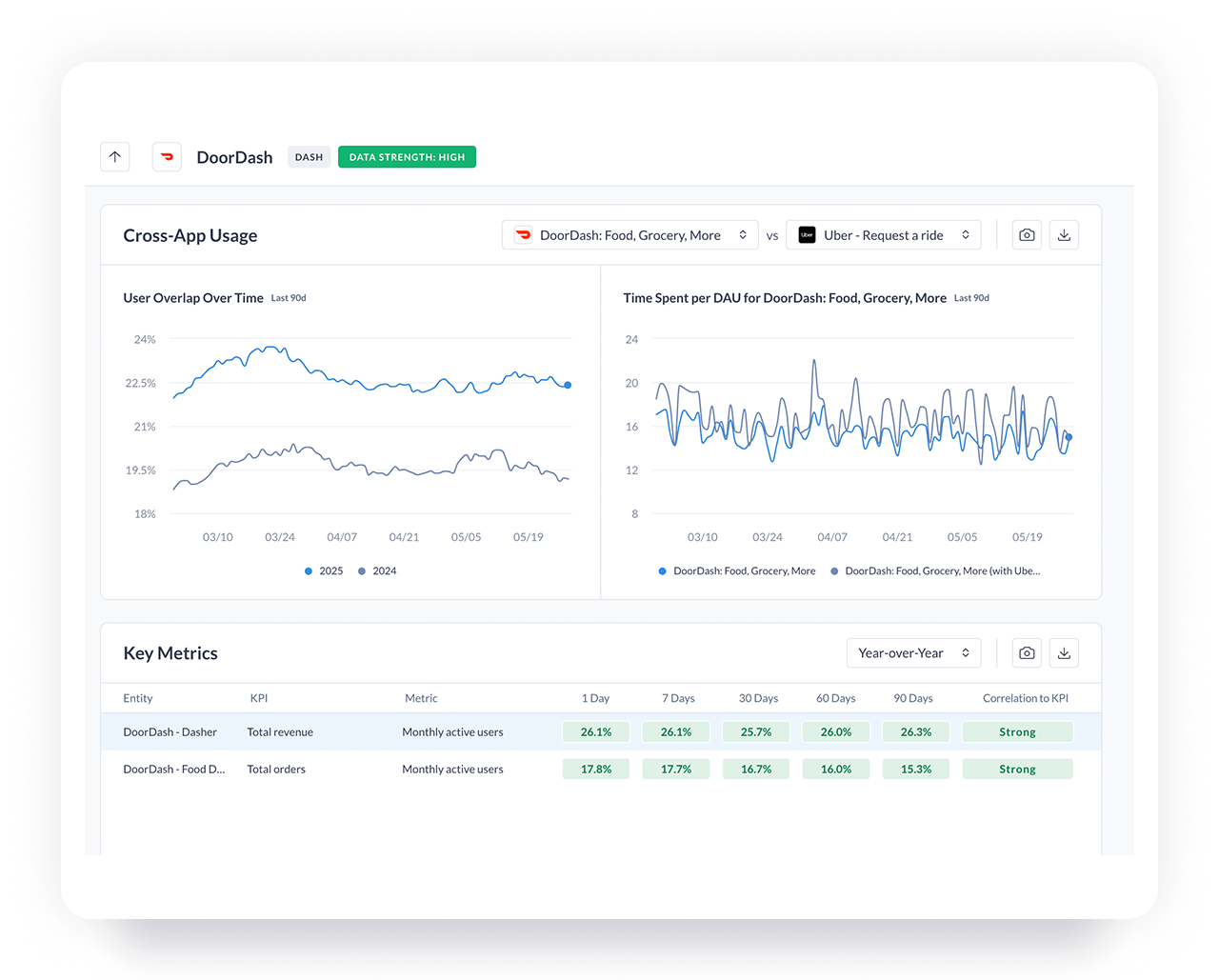This screenshot has height=980, width=1219.
Task: Click the DASH ticker tag
Action: point(309,157)
